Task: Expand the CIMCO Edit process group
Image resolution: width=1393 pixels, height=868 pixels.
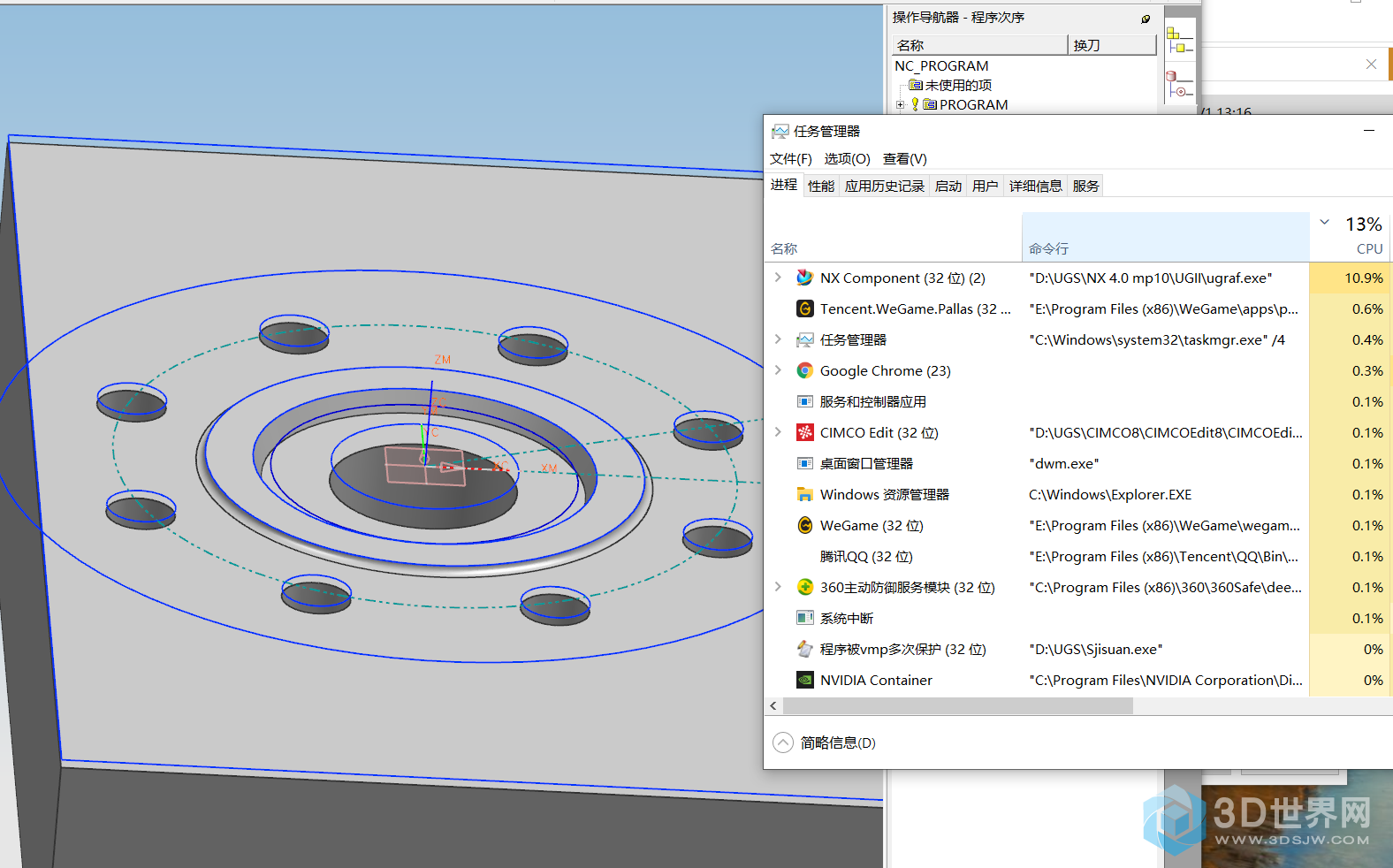Action: pos(778,432)
